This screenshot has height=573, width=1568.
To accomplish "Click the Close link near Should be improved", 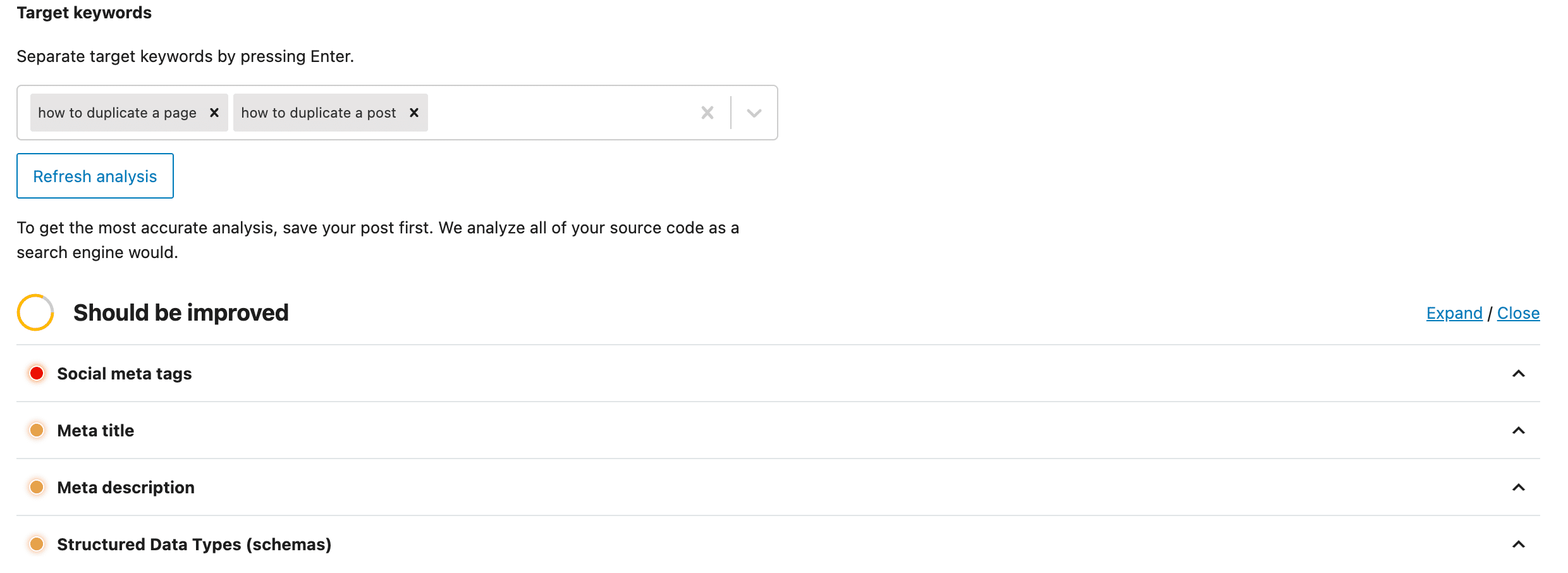I will tap(1518, 312).
